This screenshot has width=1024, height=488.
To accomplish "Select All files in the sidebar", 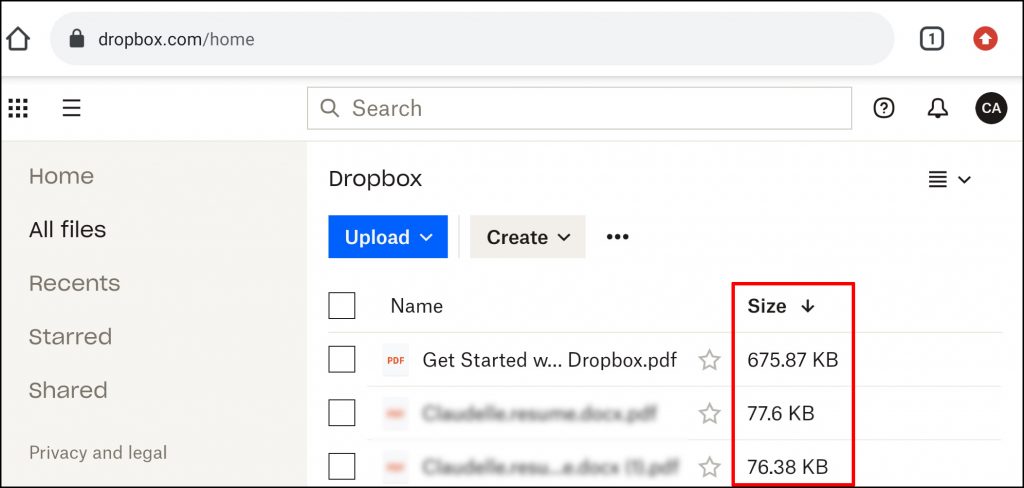I will (67, 229).
